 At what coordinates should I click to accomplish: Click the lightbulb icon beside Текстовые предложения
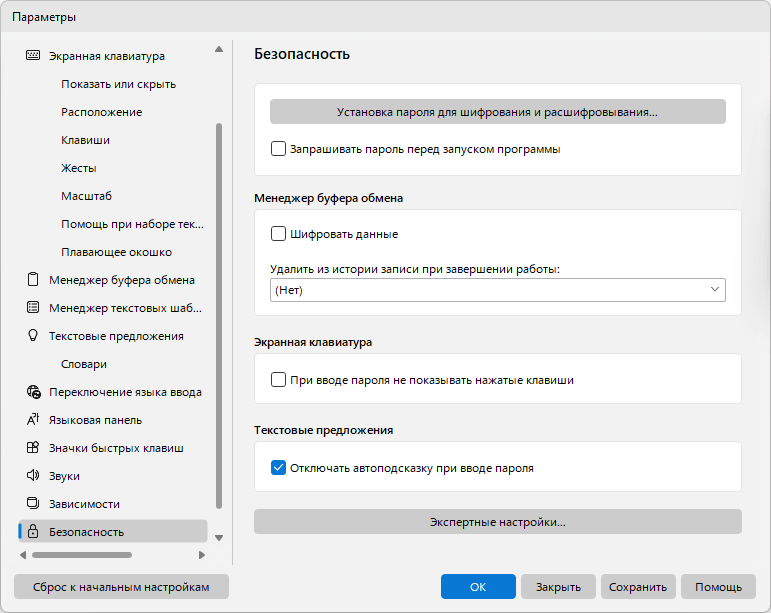tap(33, 335)
